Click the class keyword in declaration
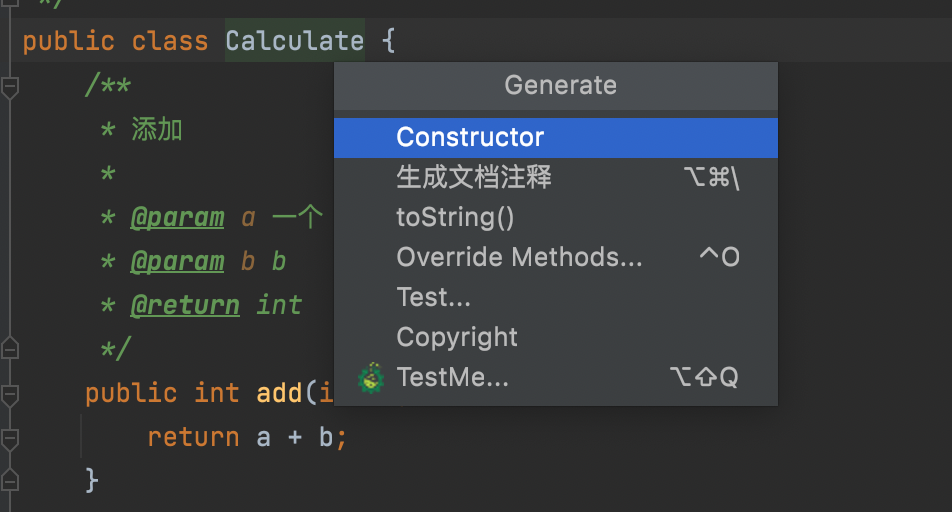This screenshot has height=512, width=952. tap(170, 41)
